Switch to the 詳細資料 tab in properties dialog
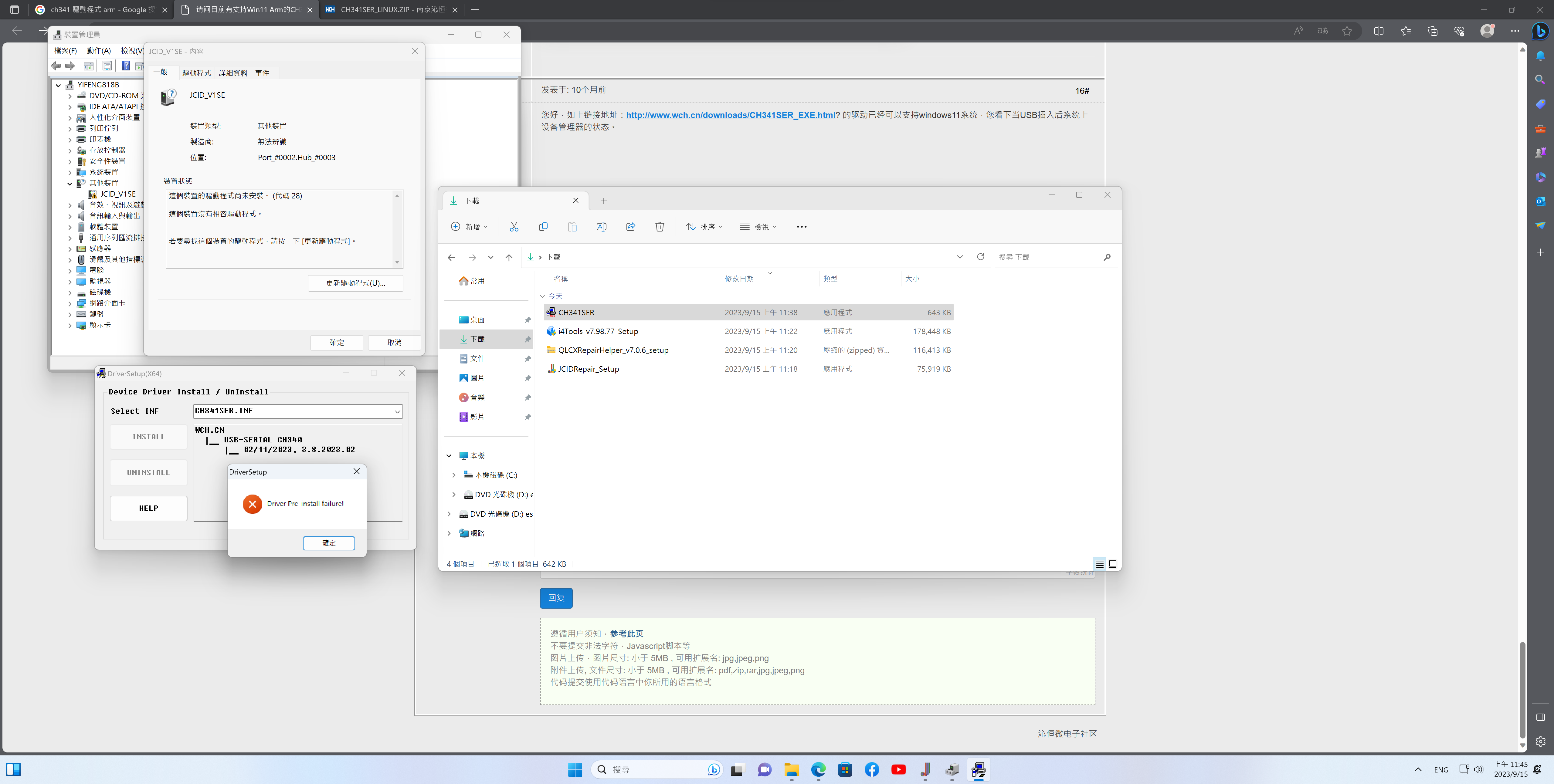 (233, 73)
